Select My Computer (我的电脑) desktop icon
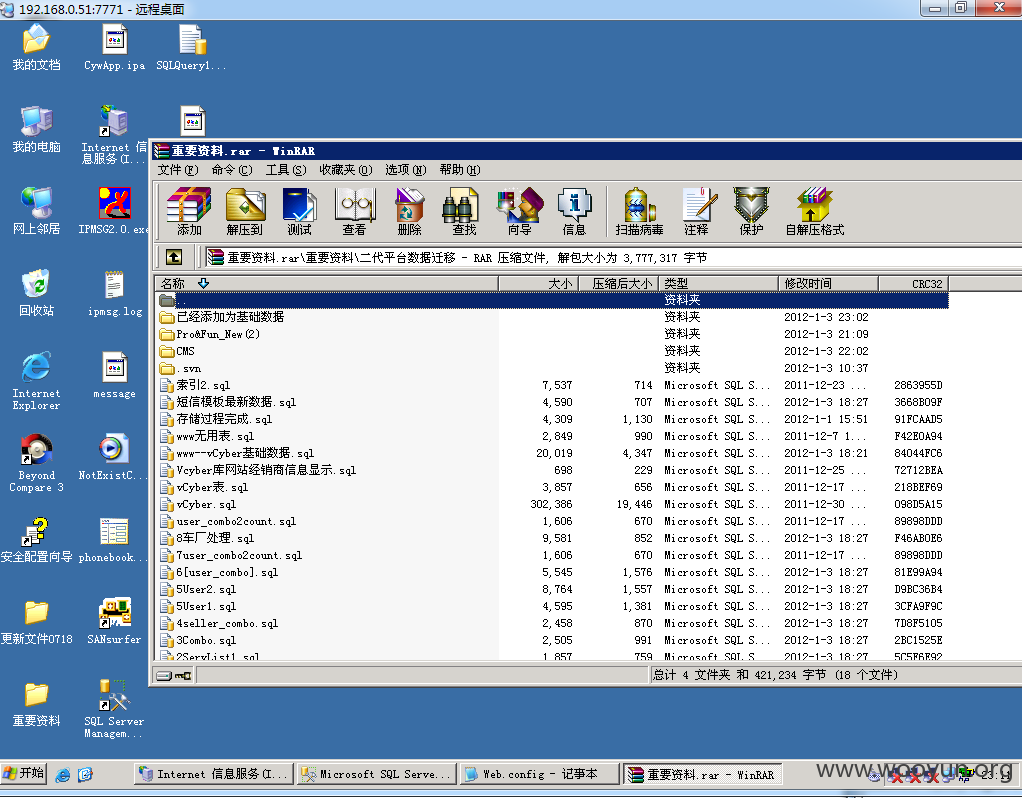1022x798 pixels. 36,129
